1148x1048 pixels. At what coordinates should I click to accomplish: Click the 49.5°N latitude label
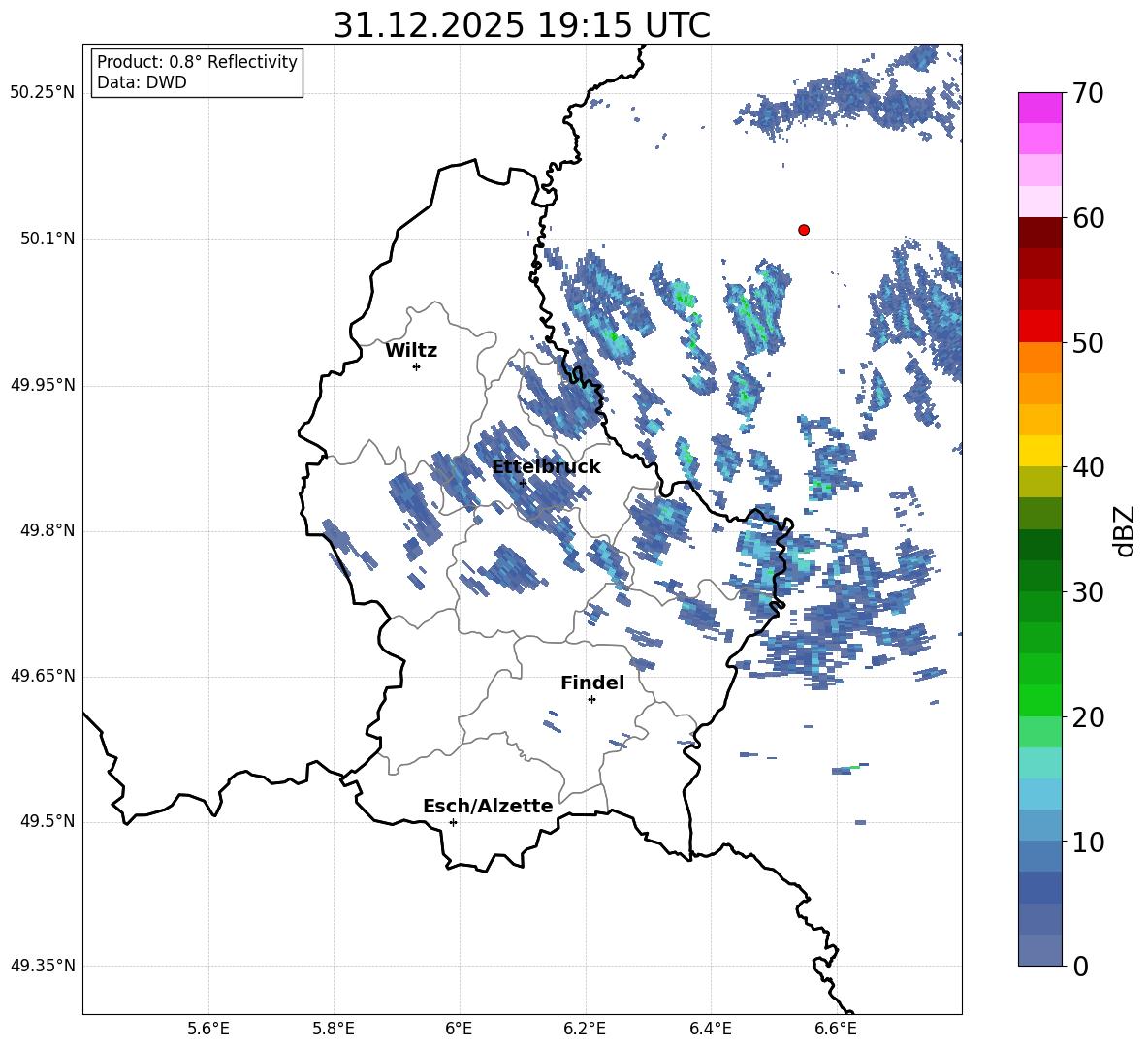tap(47, 821)
